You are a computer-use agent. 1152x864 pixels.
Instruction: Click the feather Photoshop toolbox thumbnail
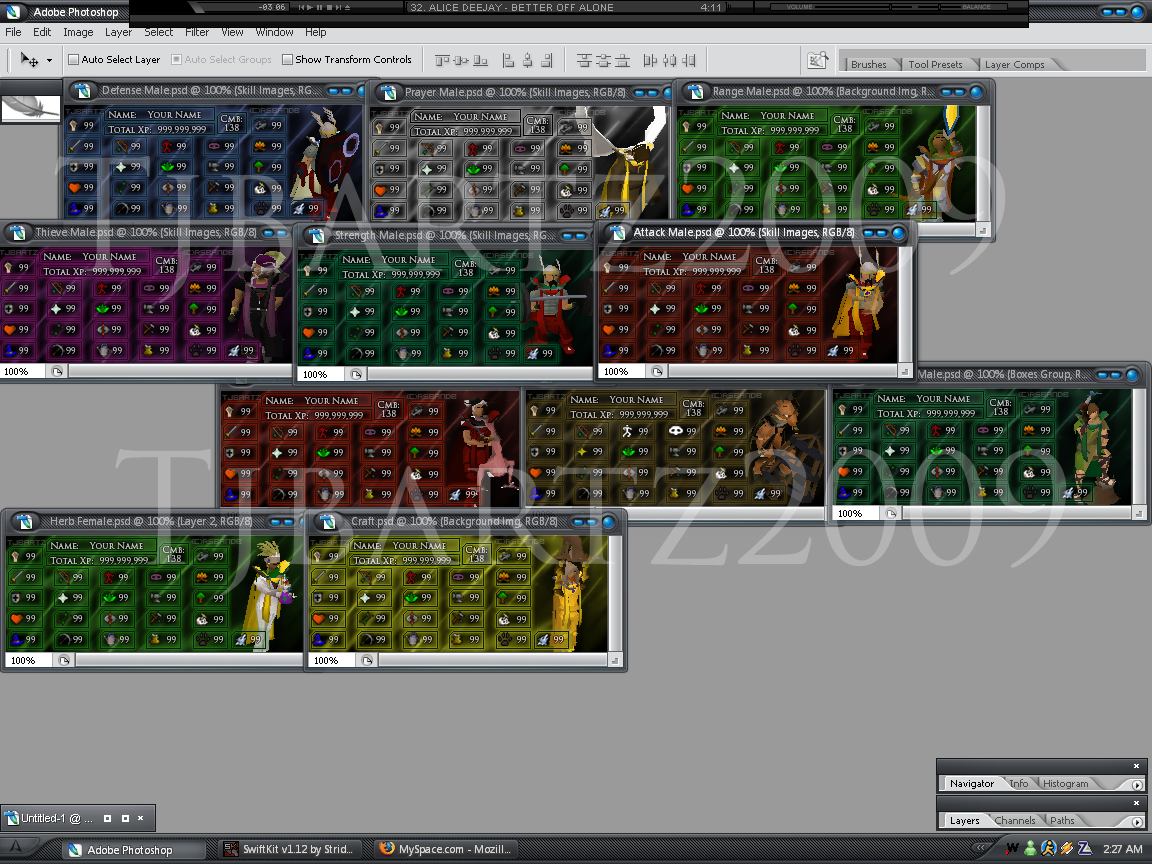[30, 109]
